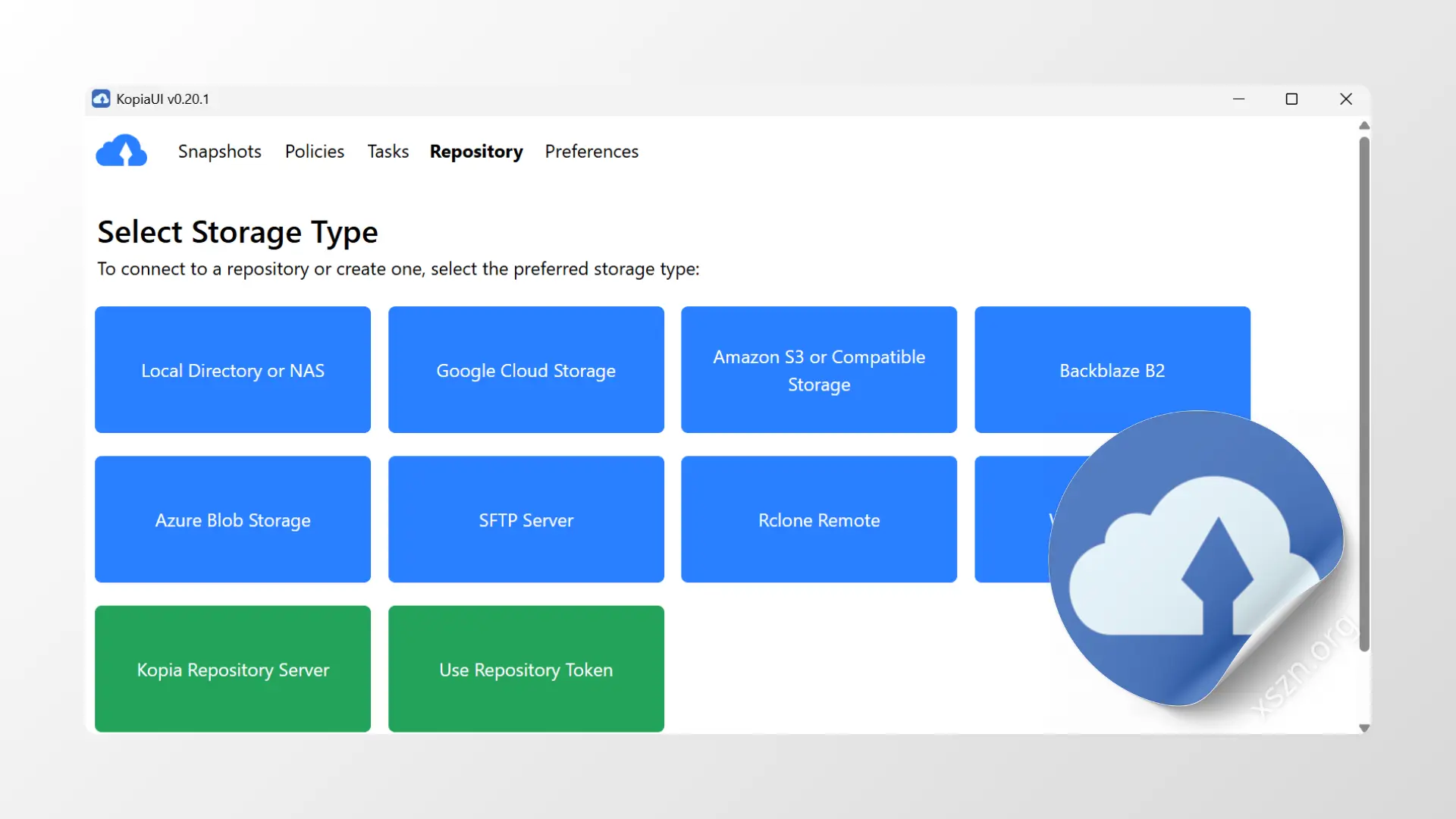Screen dimensions: 1456x819
Task: Click the KopiaUI title bar app icon
Action: [101, 99]
